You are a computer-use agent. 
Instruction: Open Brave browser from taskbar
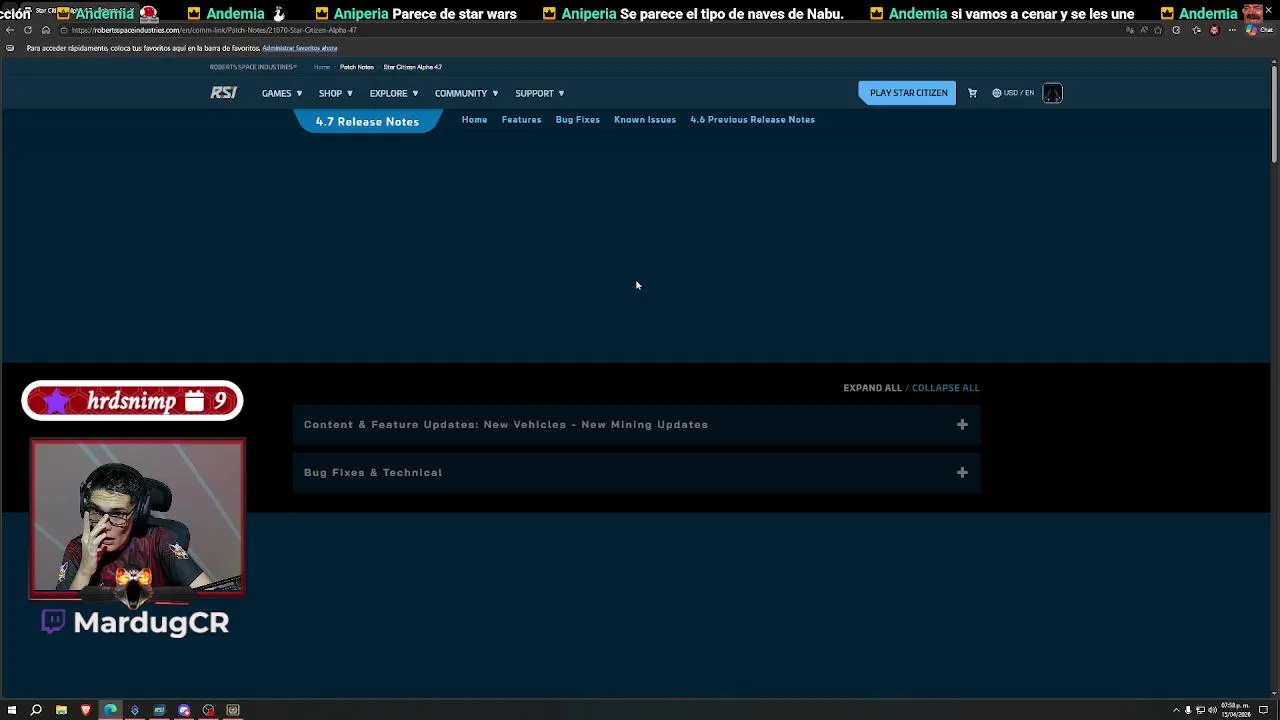click(86, 710)
